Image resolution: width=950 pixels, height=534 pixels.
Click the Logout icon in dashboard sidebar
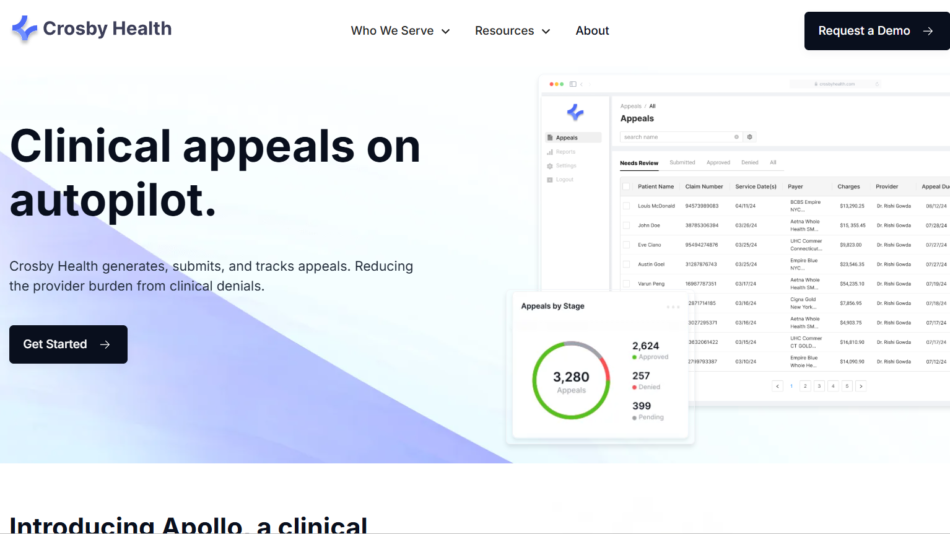click(x=550, y=179)
